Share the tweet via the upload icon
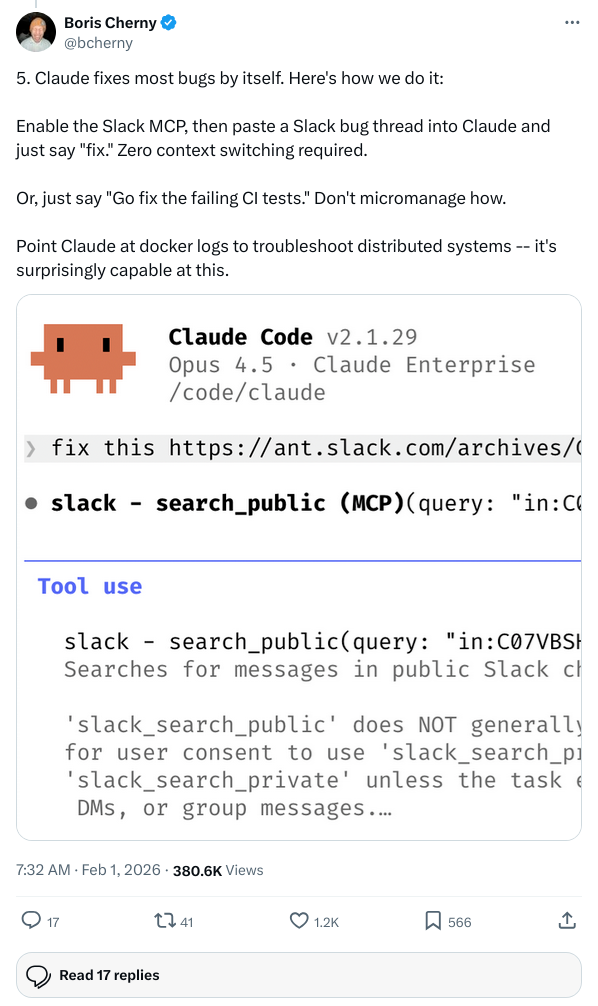This screenshot has height=1006, width=598. click(567, 921)
